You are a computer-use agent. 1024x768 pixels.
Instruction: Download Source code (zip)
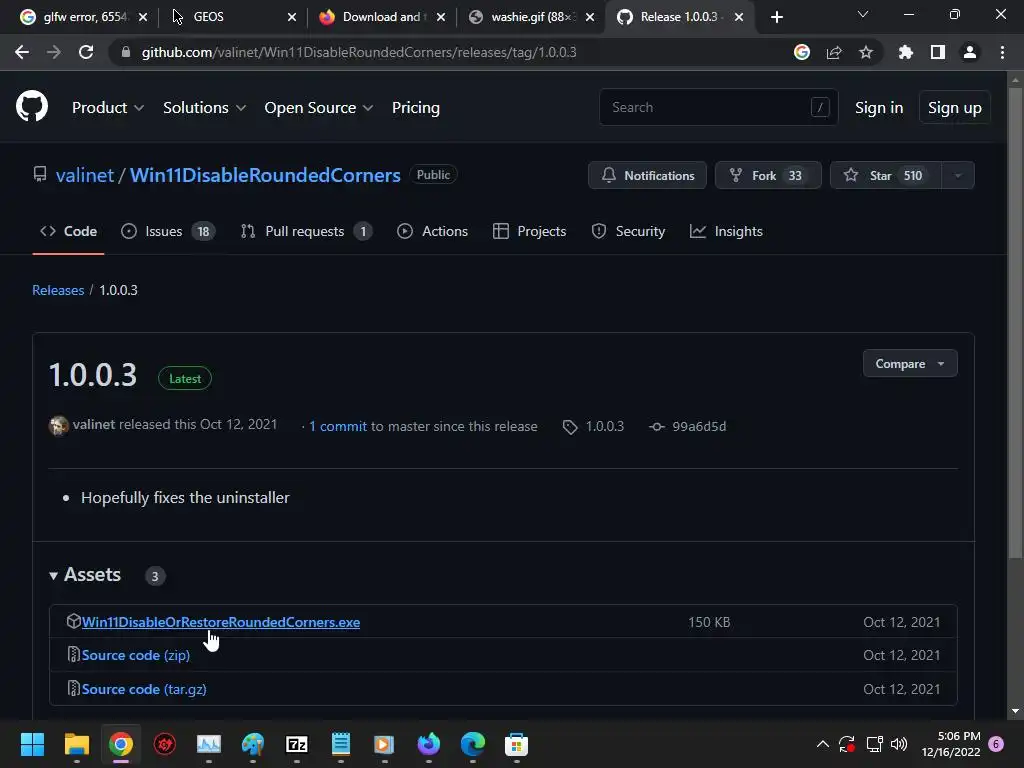[136, 655]
